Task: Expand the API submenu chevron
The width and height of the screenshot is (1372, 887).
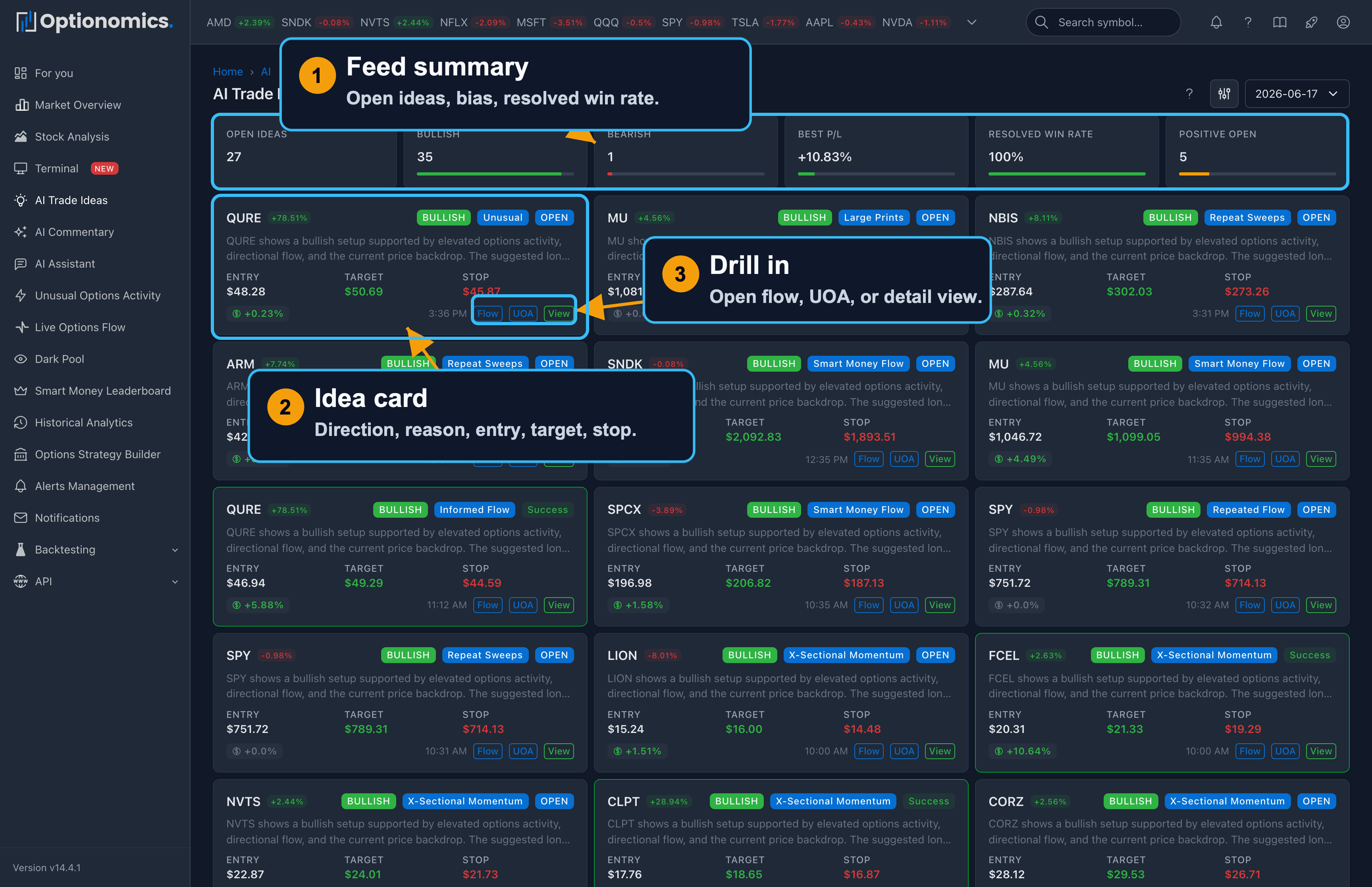Action: coord(175,581)
